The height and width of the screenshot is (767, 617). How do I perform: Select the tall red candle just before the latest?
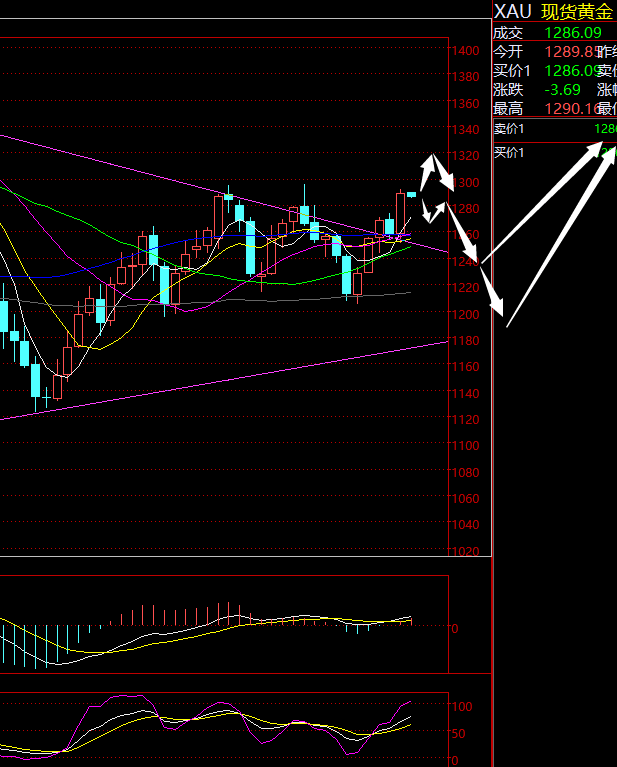[400, 214]
